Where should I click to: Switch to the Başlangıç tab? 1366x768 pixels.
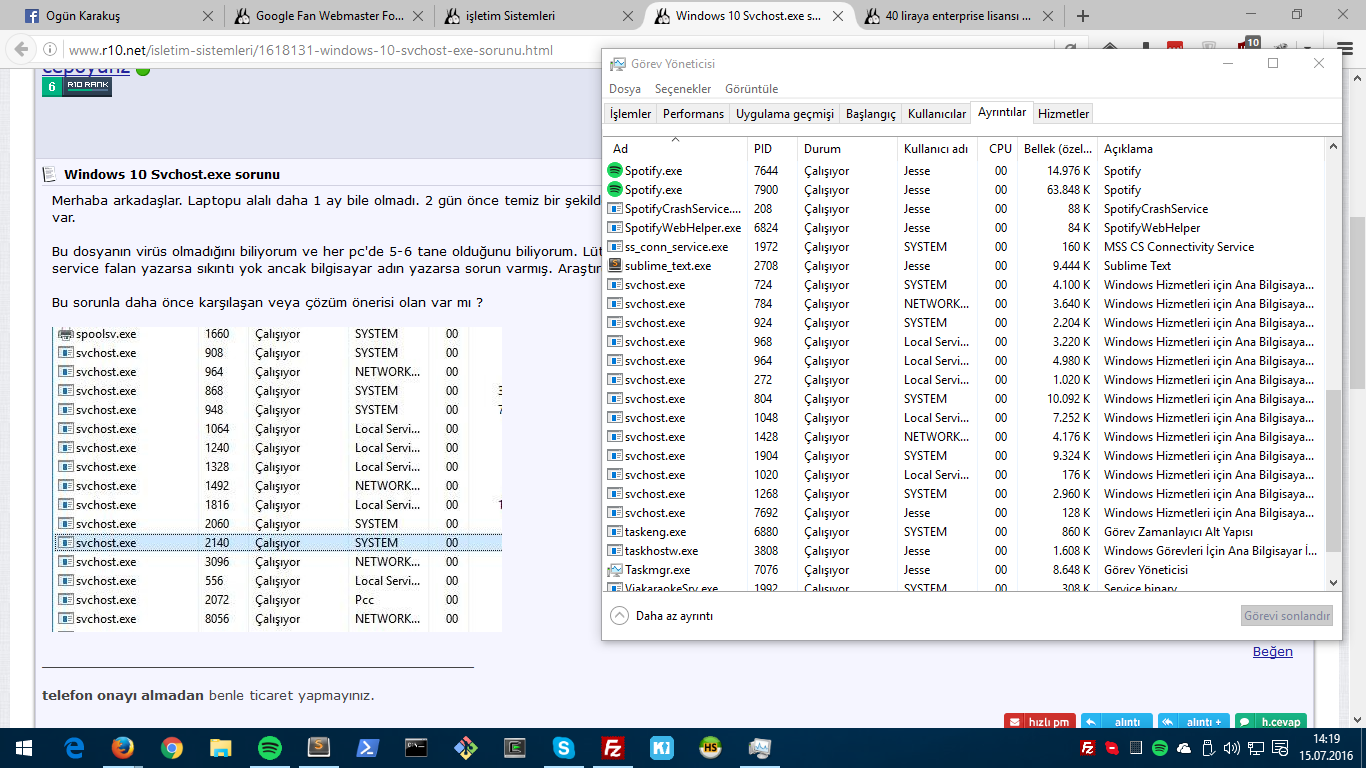(x=870, y=114)
